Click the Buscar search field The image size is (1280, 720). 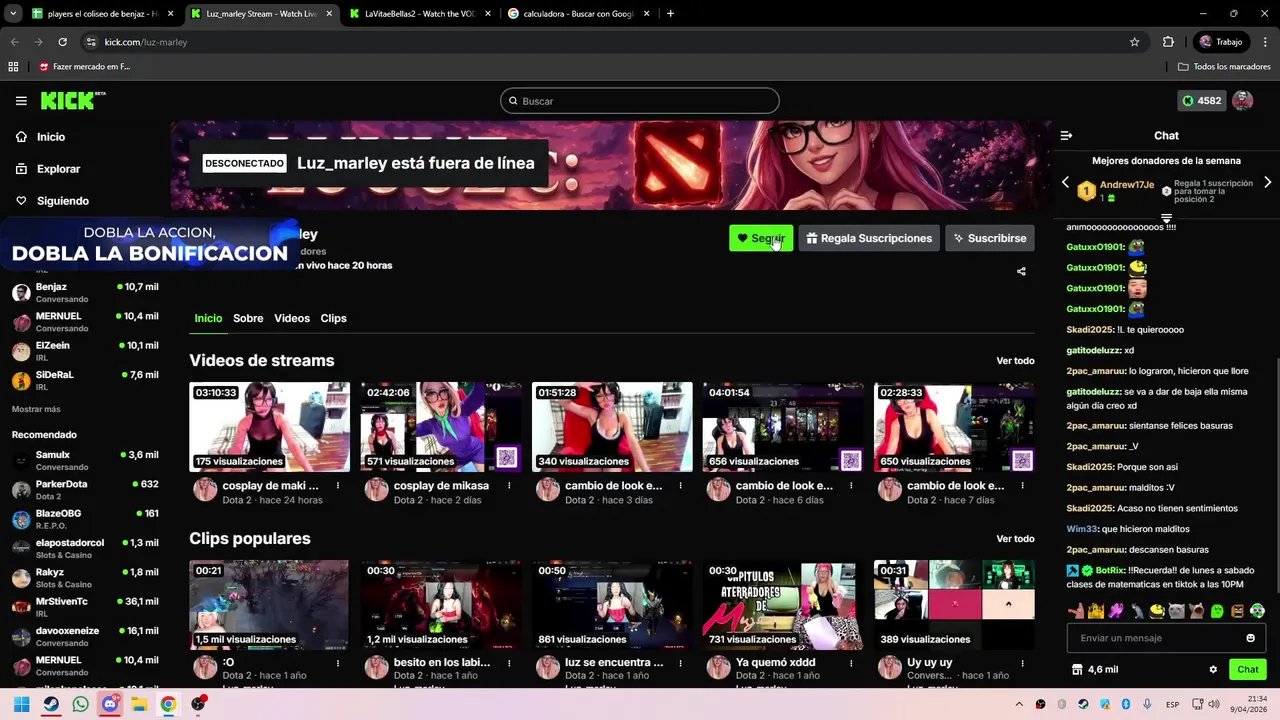tap(640, 101)
